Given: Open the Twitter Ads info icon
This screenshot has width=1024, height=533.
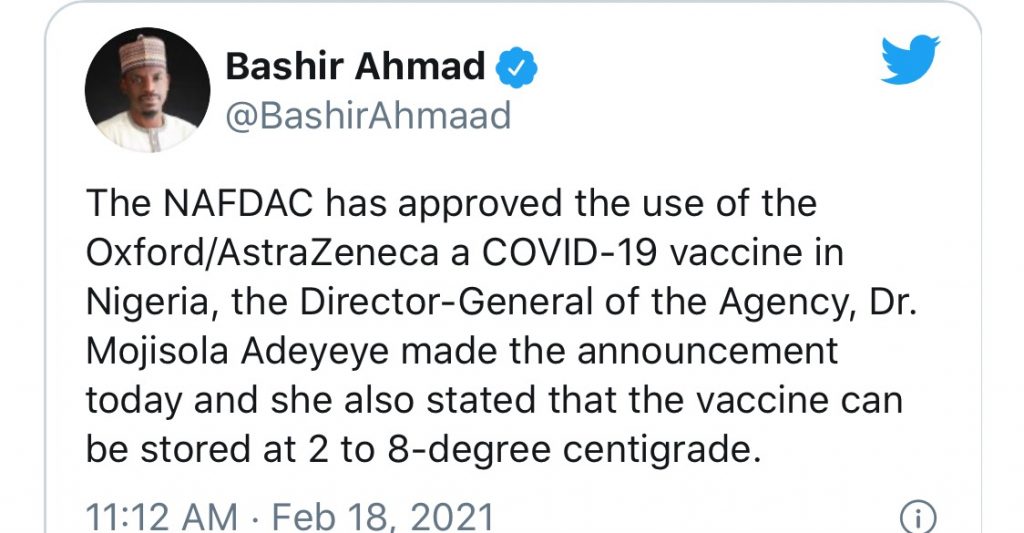Looking at the screenshot, I should [x=918, y=519].
